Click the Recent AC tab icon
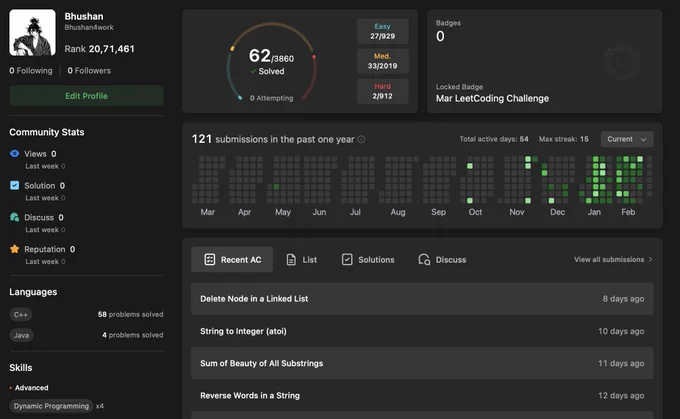This screenshot has height=419, width=680. [x=209, y=259]
